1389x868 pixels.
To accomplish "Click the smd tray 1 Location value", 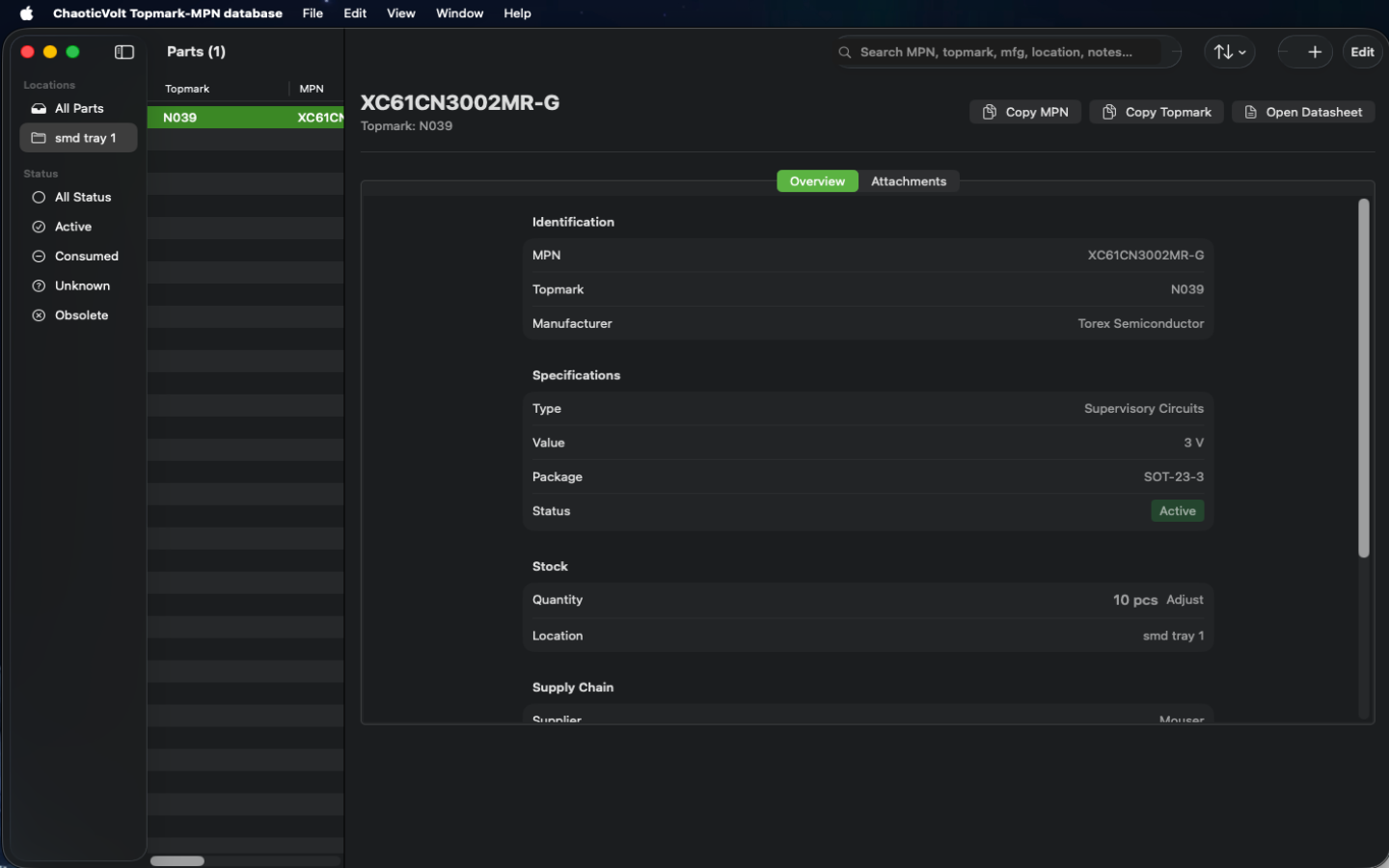I will point(1173,637).
